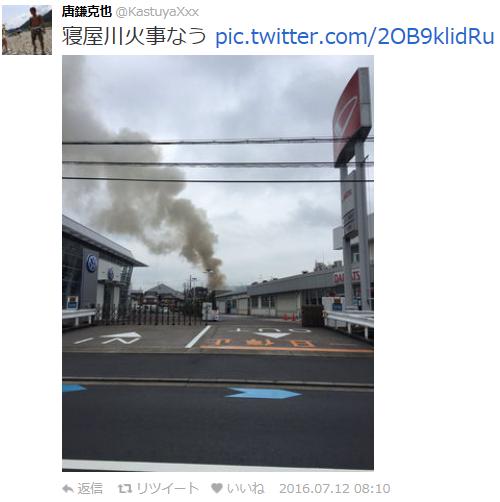Click the @KastuyaXxx handle
The image size is (500, 502).
pyautogui.click(x=157, y=12)
